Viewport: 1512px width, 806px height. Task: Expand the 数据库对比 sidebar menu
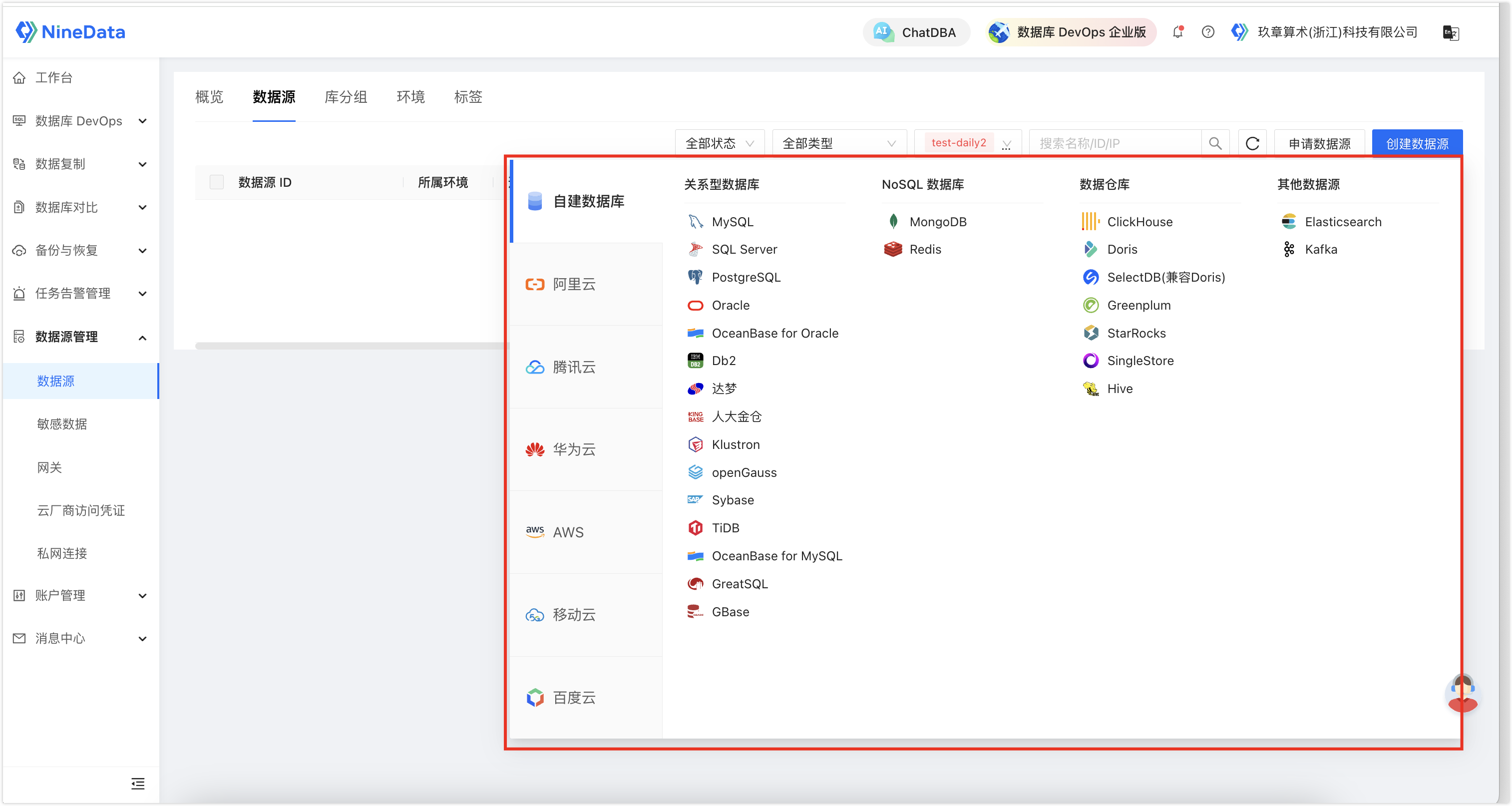click(80, 207)
